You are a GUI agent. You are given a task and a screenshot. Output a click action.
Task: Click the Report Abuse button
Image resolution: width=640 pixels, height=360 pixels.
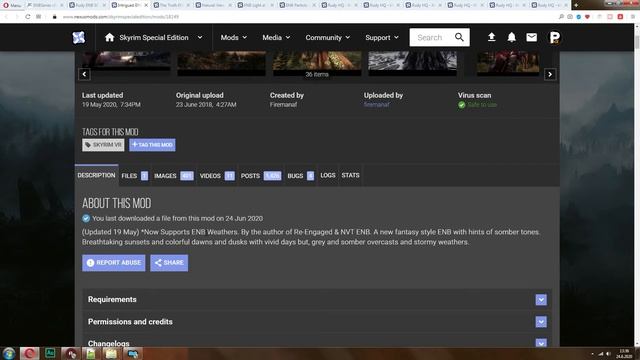113,263
